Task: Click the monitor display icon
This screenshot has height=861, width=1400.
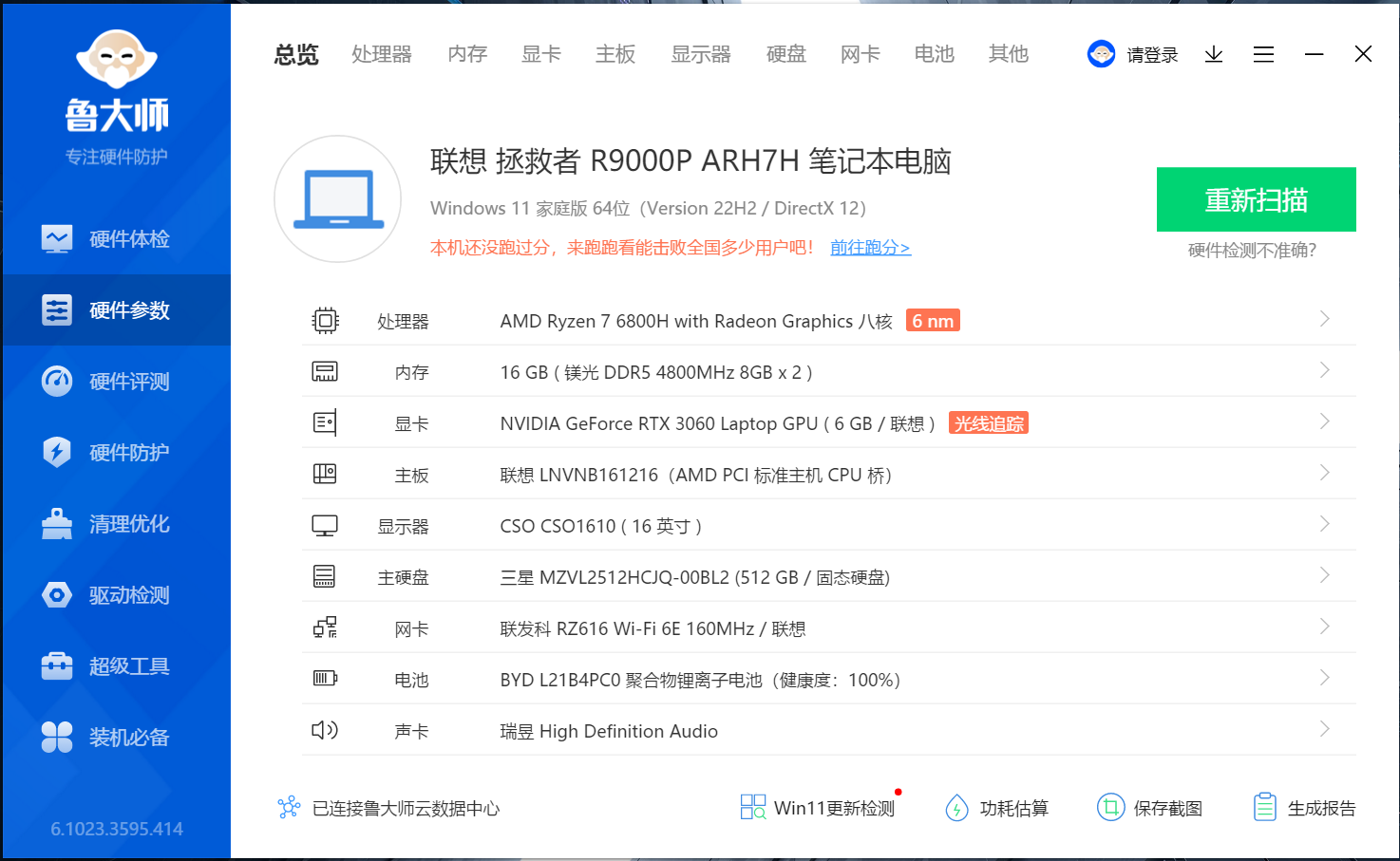Action: pos(325,525)
